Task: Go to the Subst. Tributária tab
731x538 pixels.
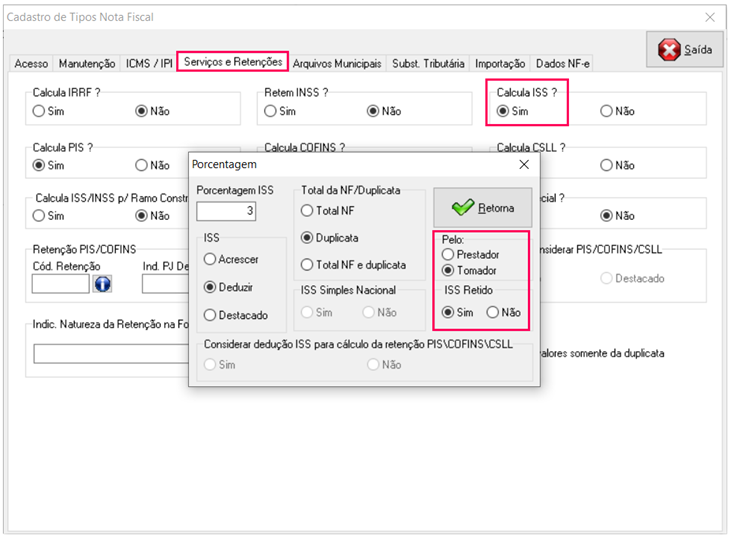Action: click(x=428, y=64)
